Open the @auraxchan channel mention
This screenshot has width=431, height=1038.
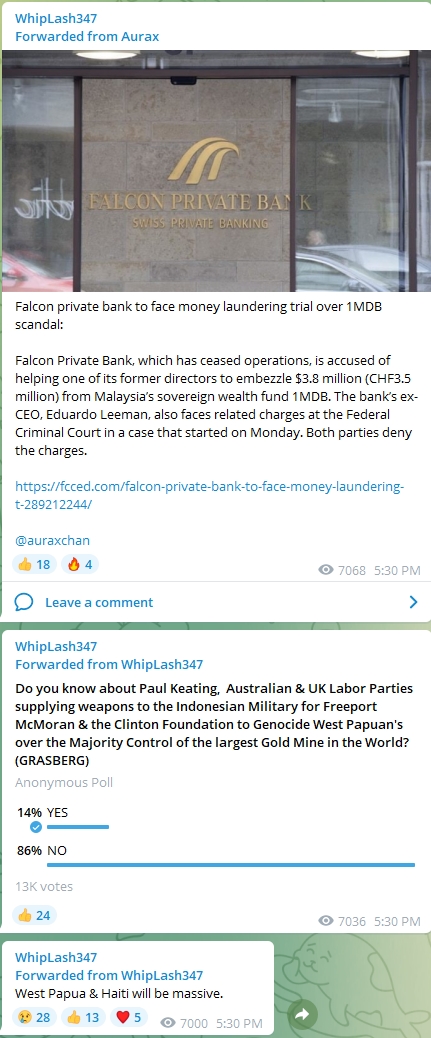[52, 540]
